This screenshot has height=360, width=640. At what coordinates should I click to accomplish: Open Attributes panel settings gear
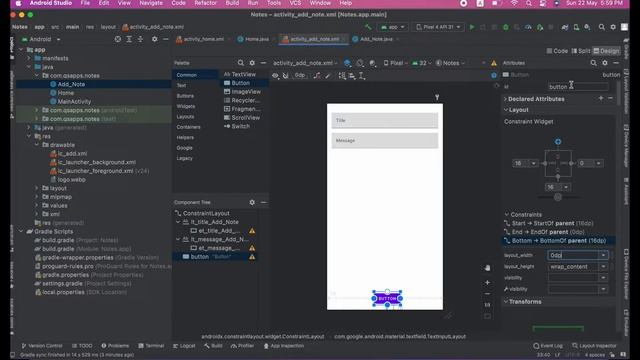click(x=605, y=63)
